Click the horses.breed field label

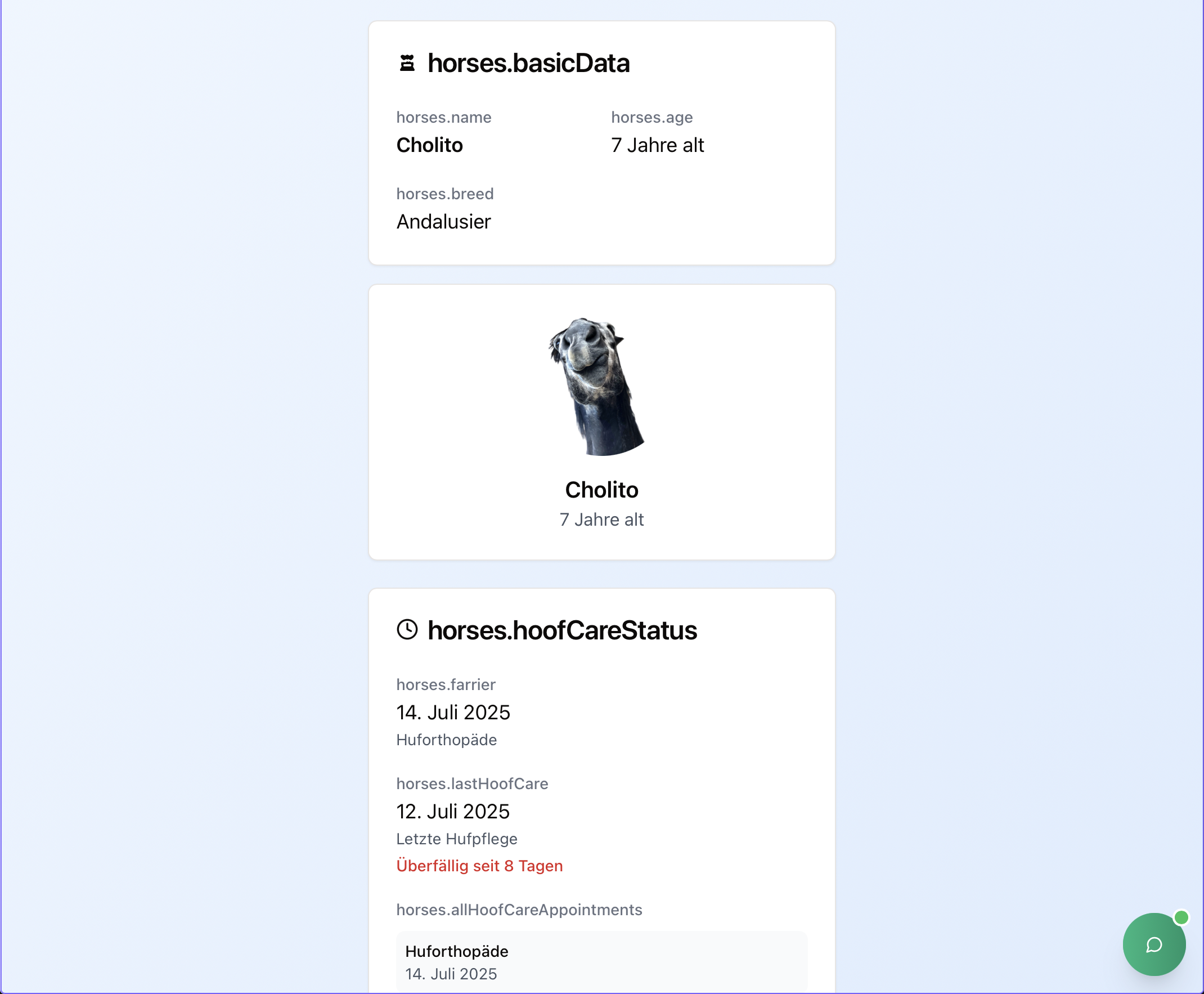[444, 194]
